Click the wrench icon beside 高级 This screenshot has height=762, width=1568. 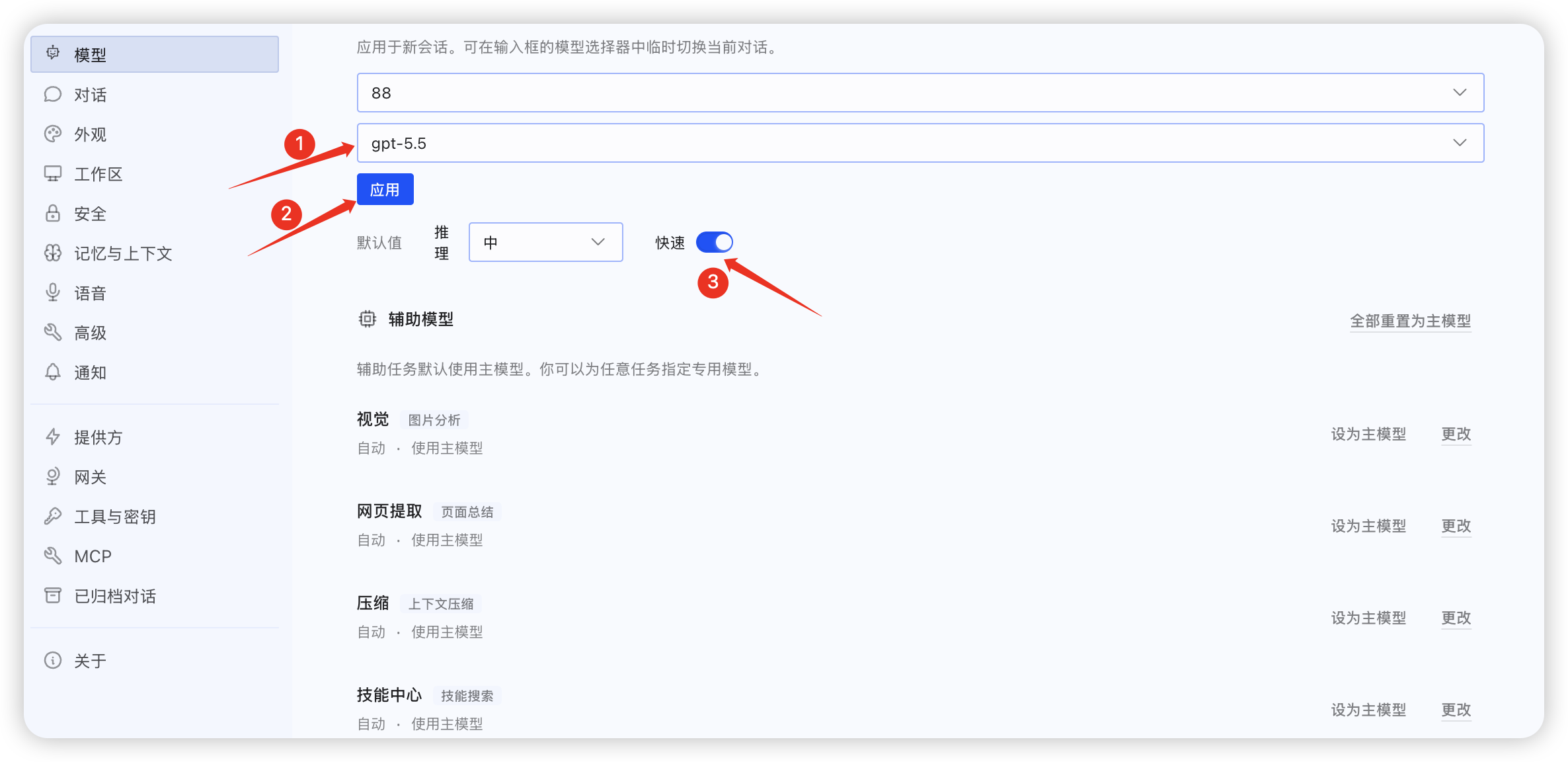click(53, 332)
